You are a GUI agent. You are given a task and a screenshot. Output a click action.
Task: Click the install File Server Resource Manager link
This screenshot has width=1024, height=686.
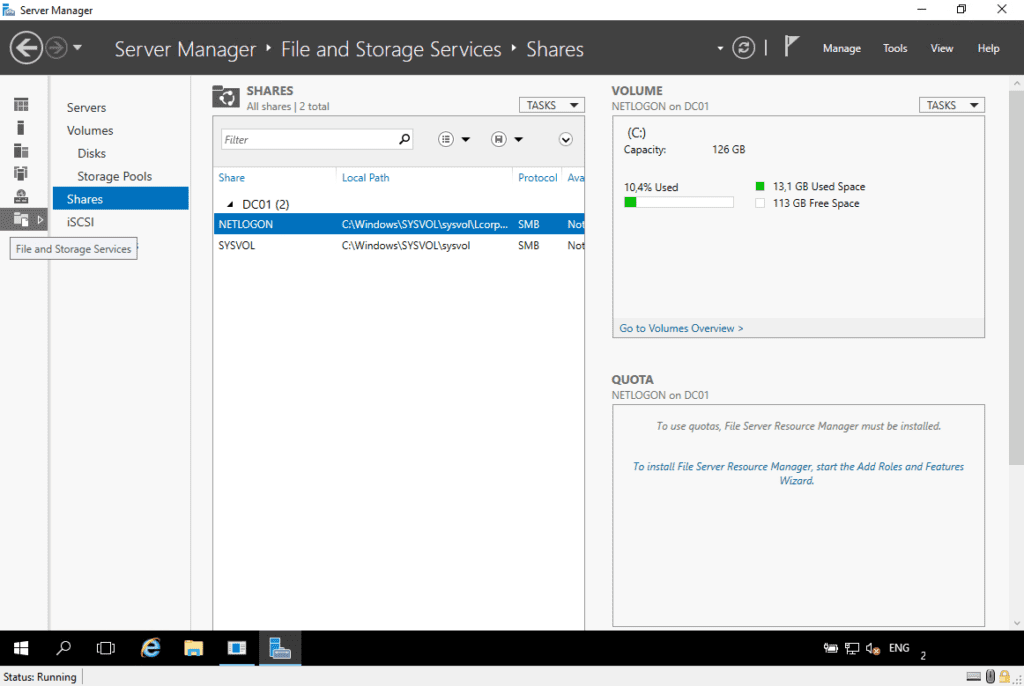coord(797,473)
